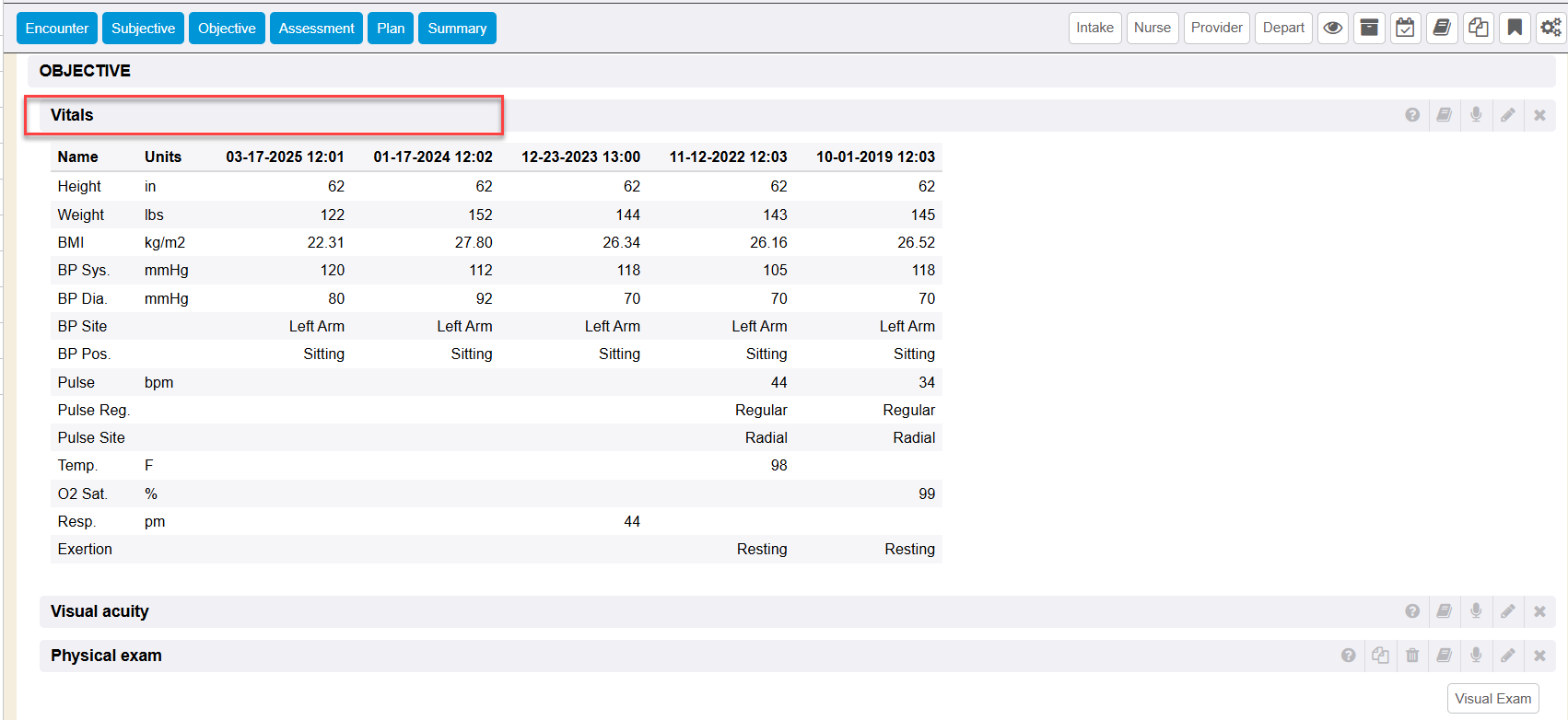Click the trash icon in Physical exam row
Screen dimensions: 1568x720
click(x=1412, y=656)
